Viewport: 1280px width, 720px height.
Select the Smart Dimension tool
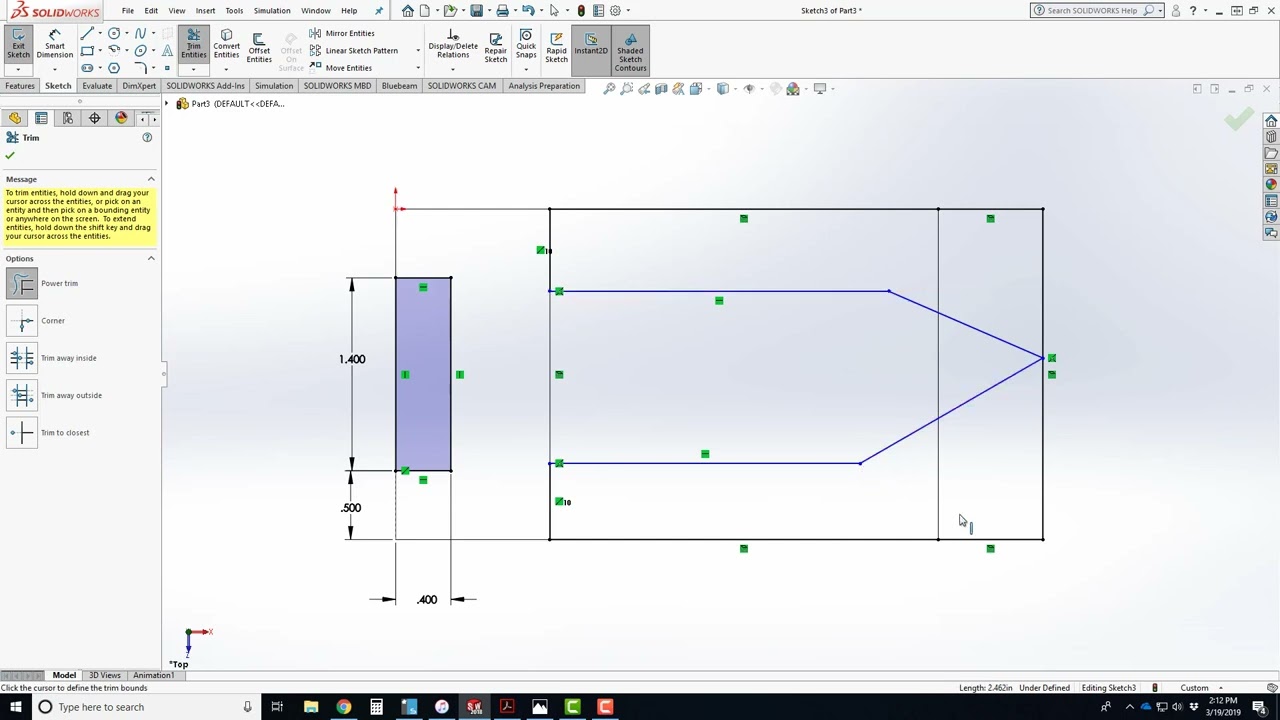(x=55, y=45)
